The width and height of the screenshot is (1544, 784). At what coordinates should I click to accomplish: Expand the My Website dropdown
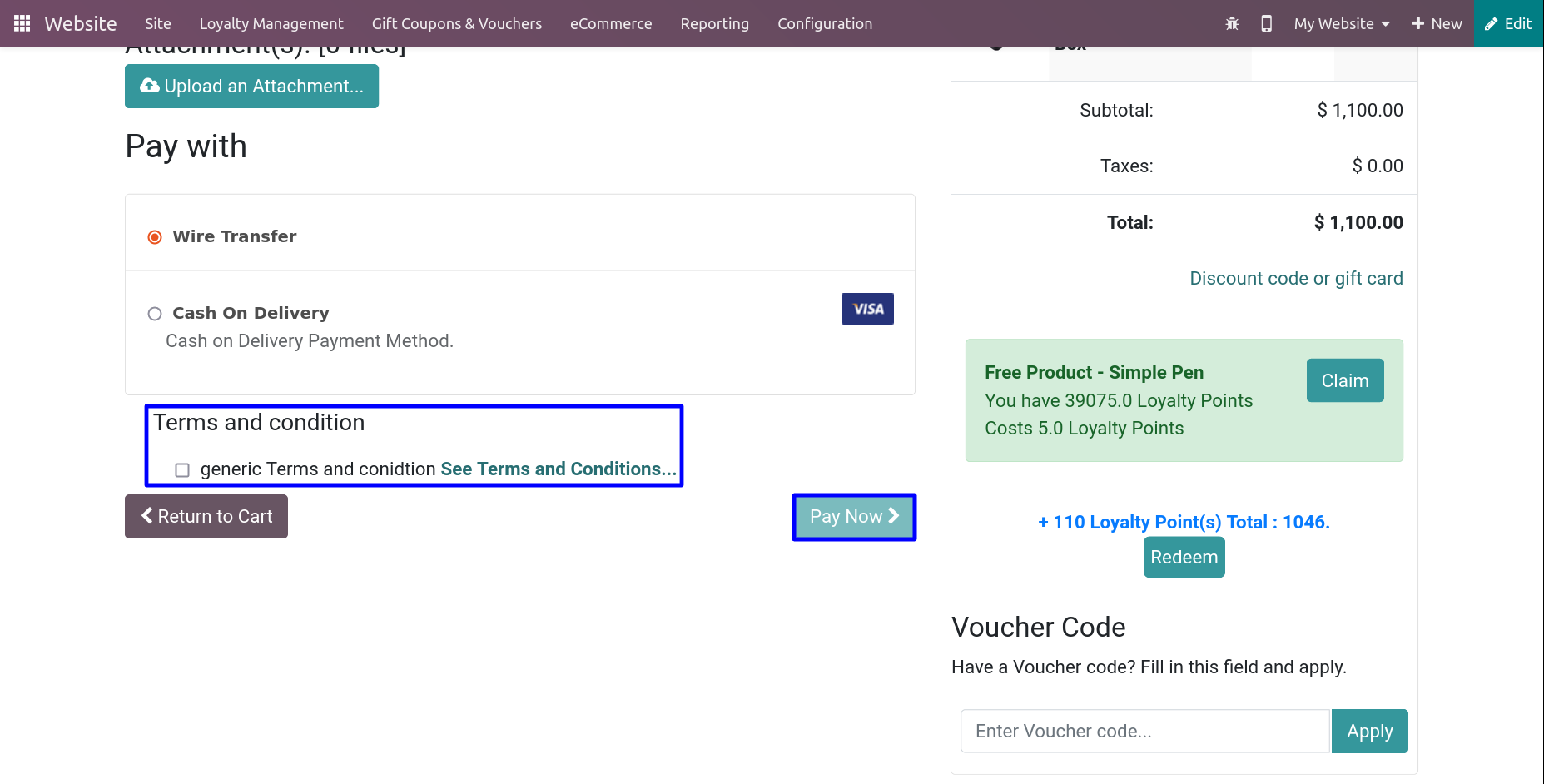pyautogui.click(x=1342, y=23)
